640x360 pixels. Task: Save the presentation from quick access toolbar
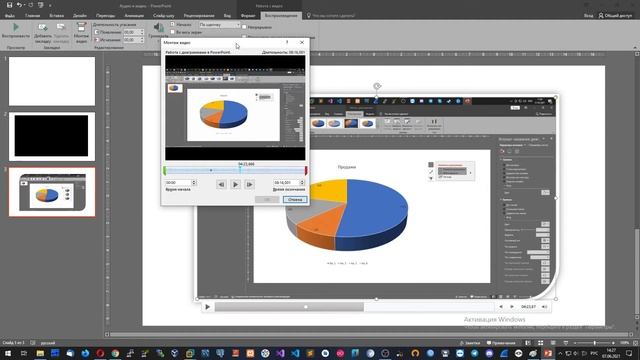pos(9,5)
